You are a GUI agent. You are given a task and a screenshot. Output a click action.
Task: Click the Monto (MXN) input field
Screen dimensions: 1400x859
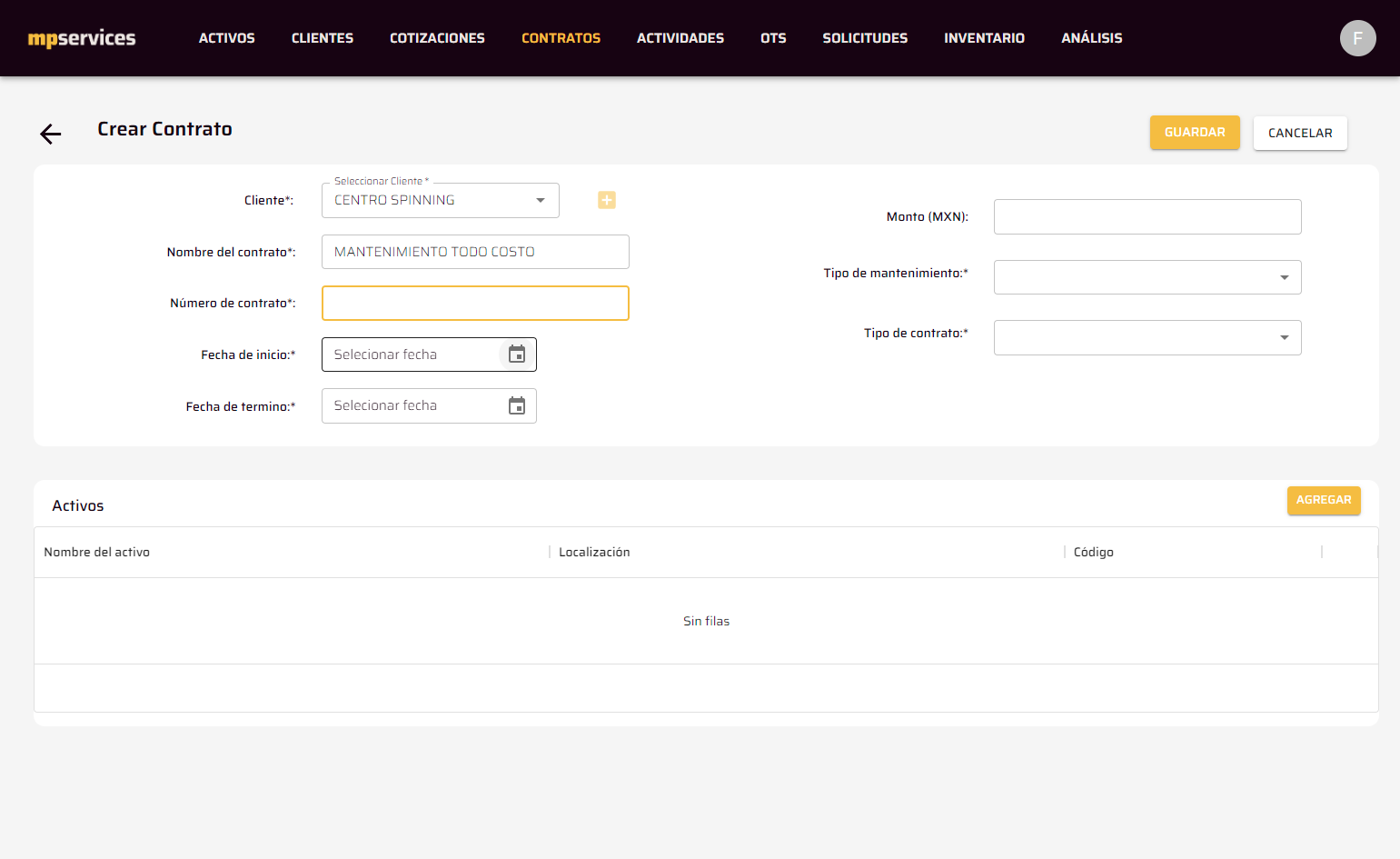click(1147, 216)
